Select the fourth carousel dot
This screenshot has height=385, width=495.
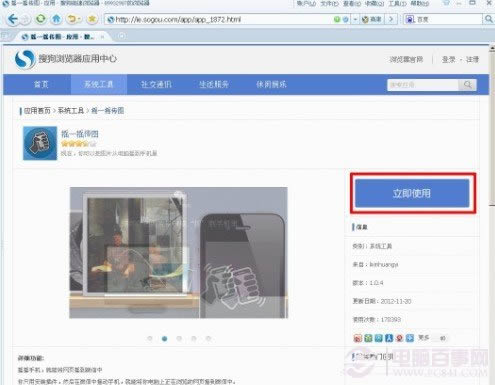194,338
